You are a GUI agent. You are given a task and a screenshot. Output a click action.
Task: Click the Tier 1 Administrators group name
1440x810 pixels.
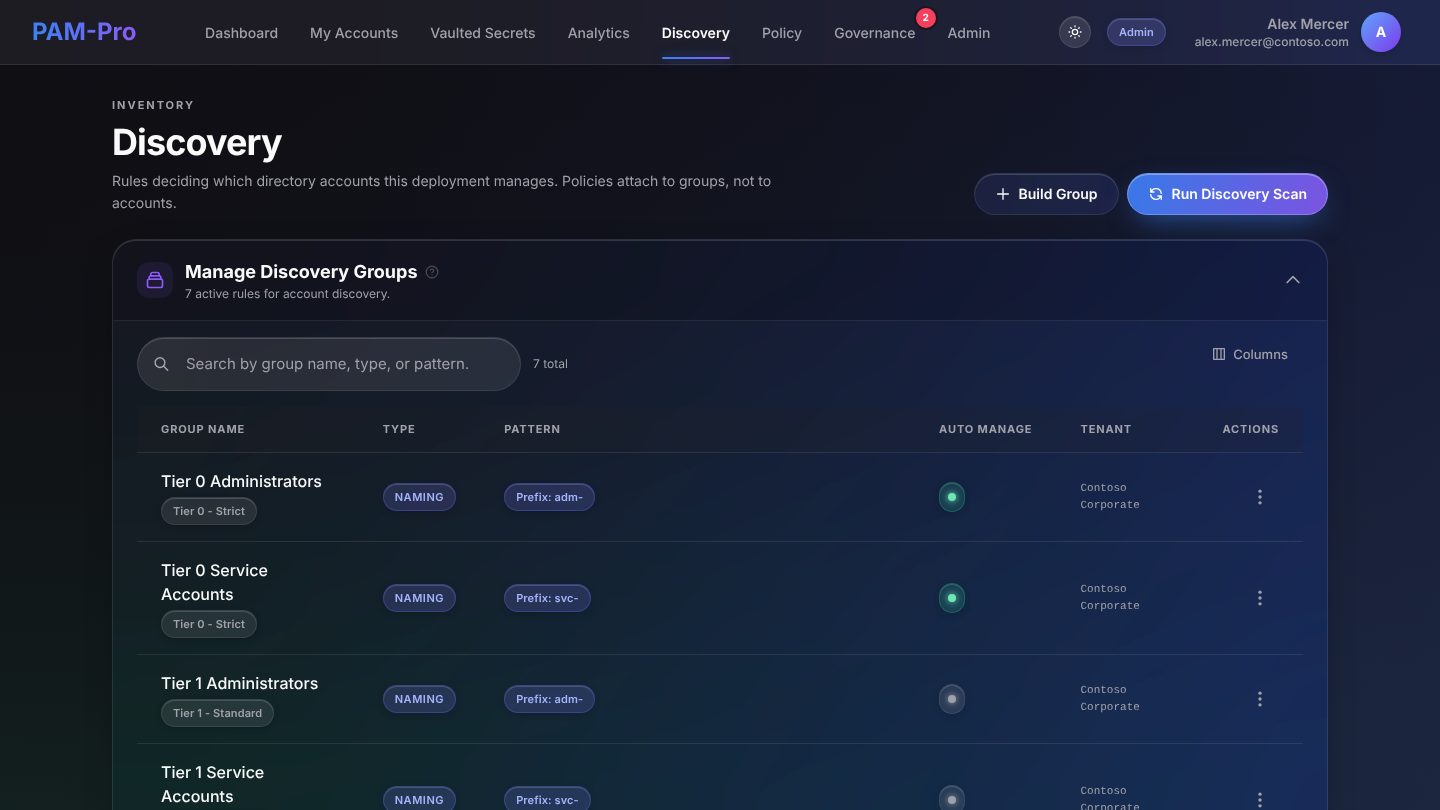(240, 683)
